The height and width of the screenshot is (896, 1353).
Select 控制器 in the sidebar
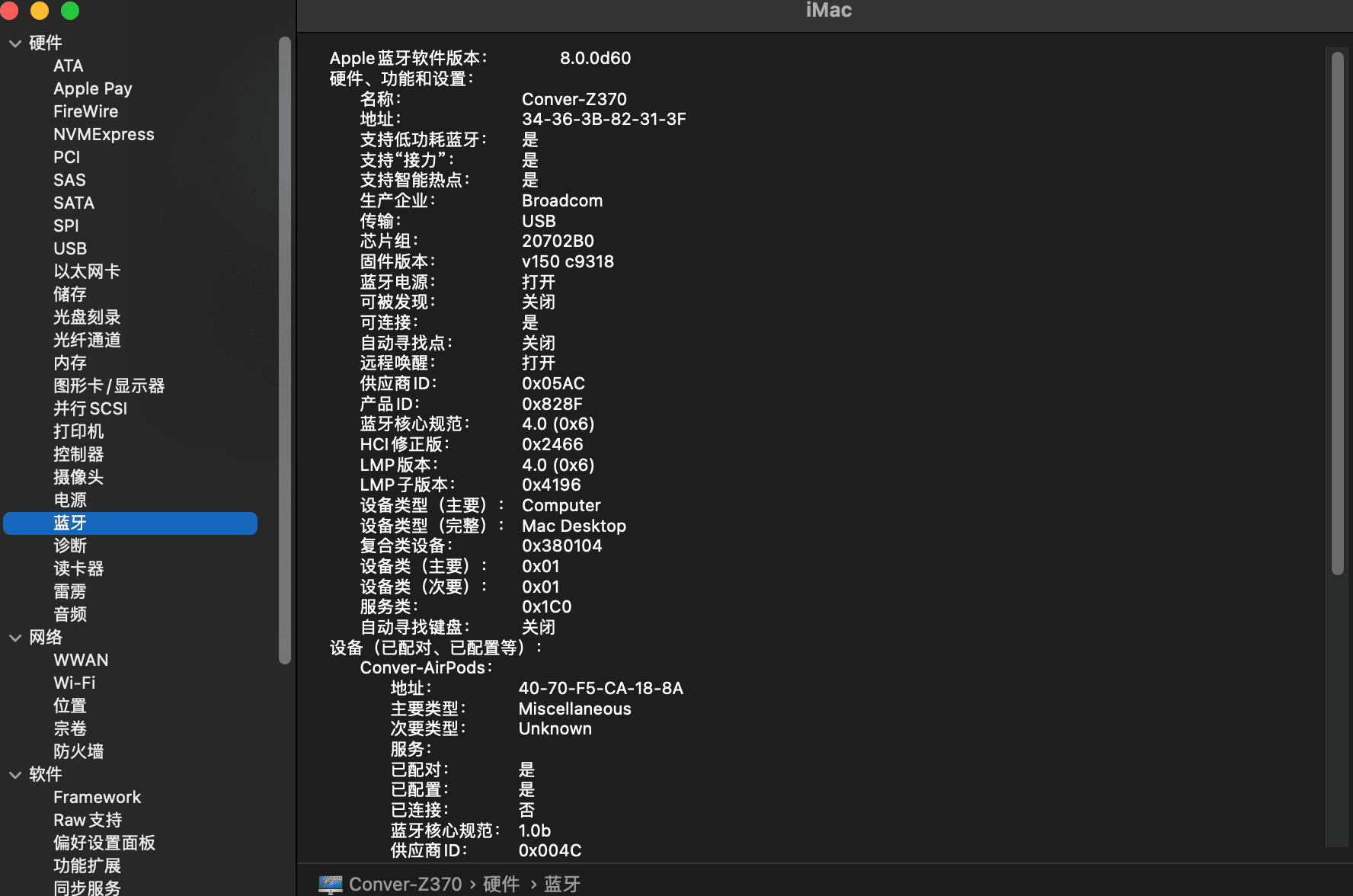(x=78, y=455)
